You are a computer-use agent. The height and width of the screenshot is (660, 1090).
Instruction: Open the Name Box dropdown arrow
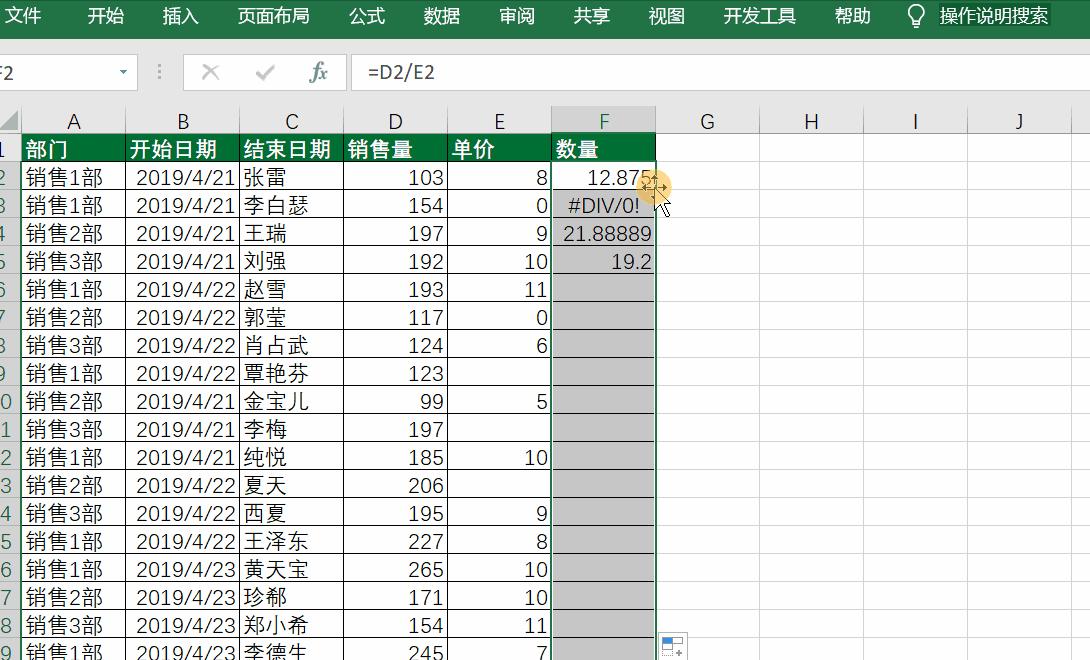click(x=125, y=72)
